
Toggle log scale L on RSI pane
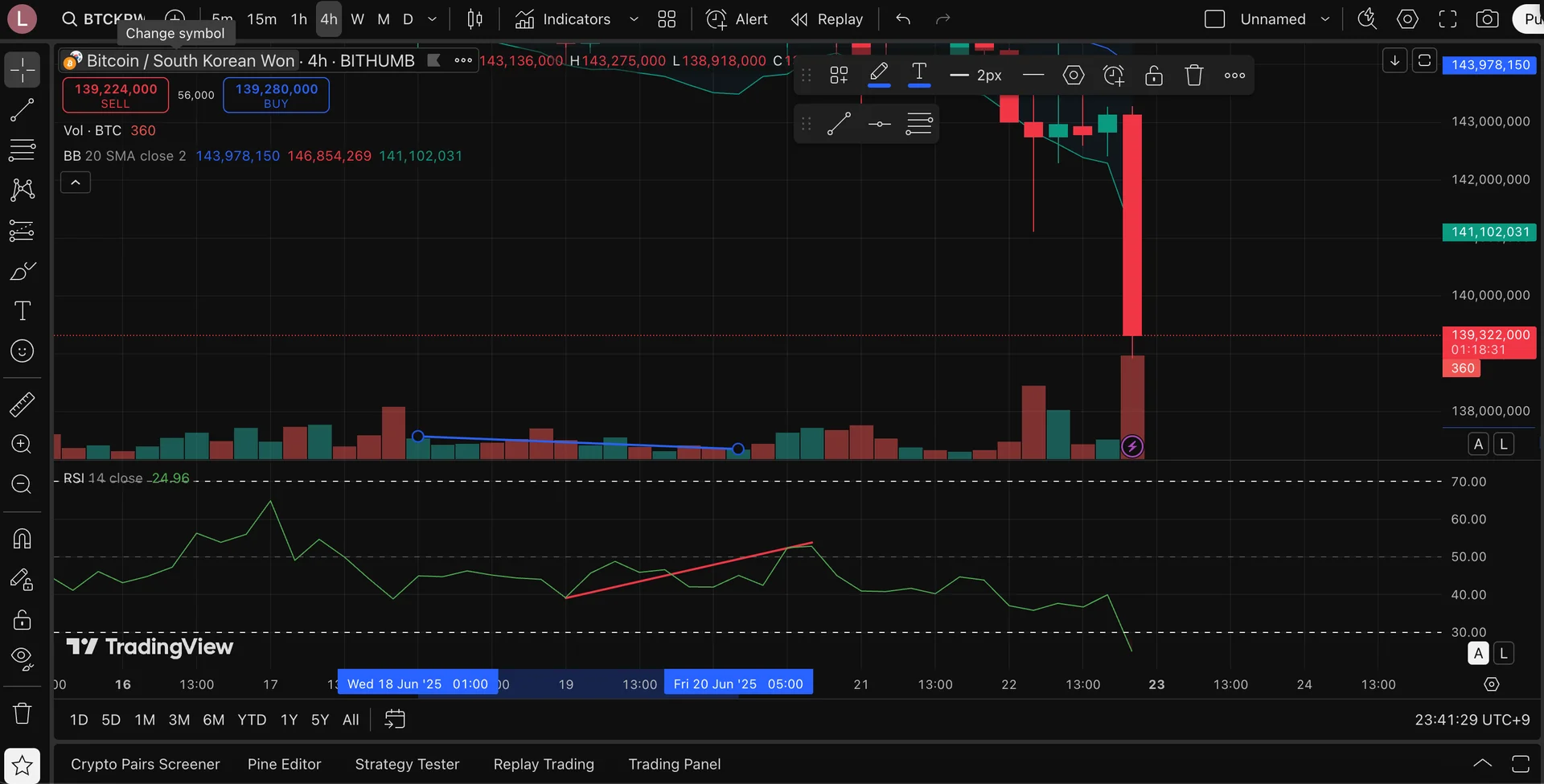pos(1504,654)
